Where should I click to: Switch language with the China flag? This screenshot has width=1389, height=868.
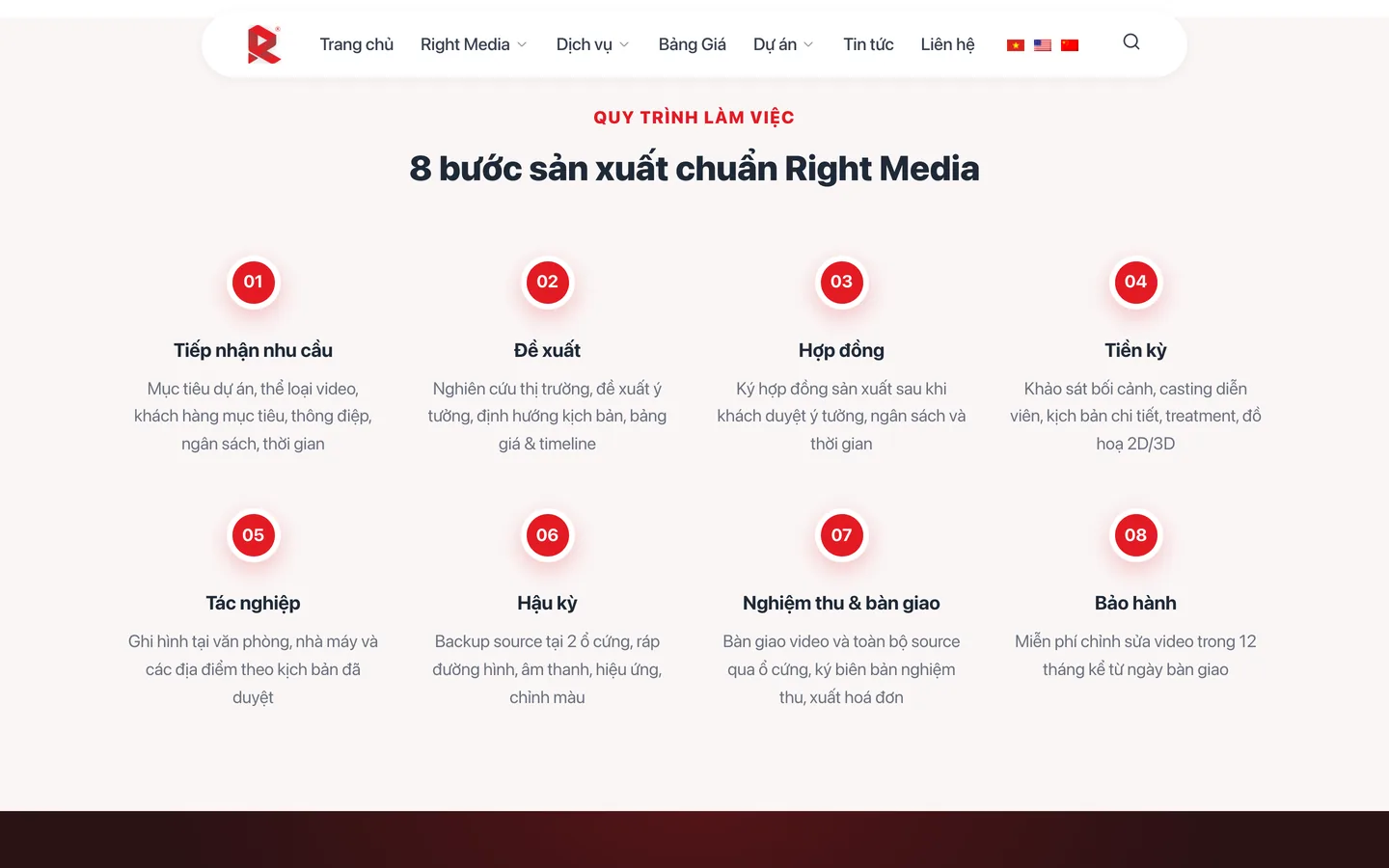1070,45
